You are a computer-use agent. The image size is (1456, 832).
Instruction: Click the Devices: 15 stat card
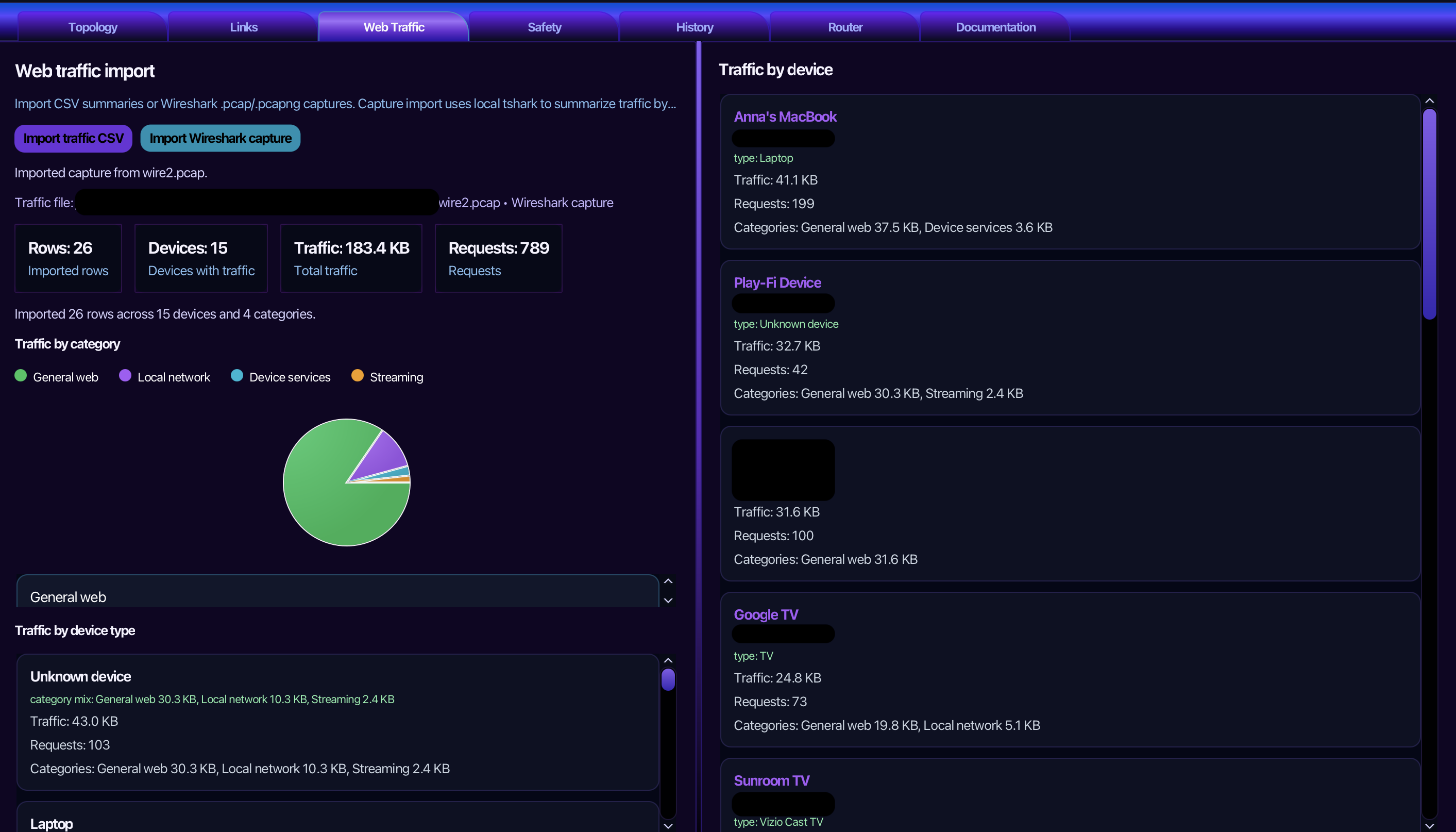coord(201,258)
